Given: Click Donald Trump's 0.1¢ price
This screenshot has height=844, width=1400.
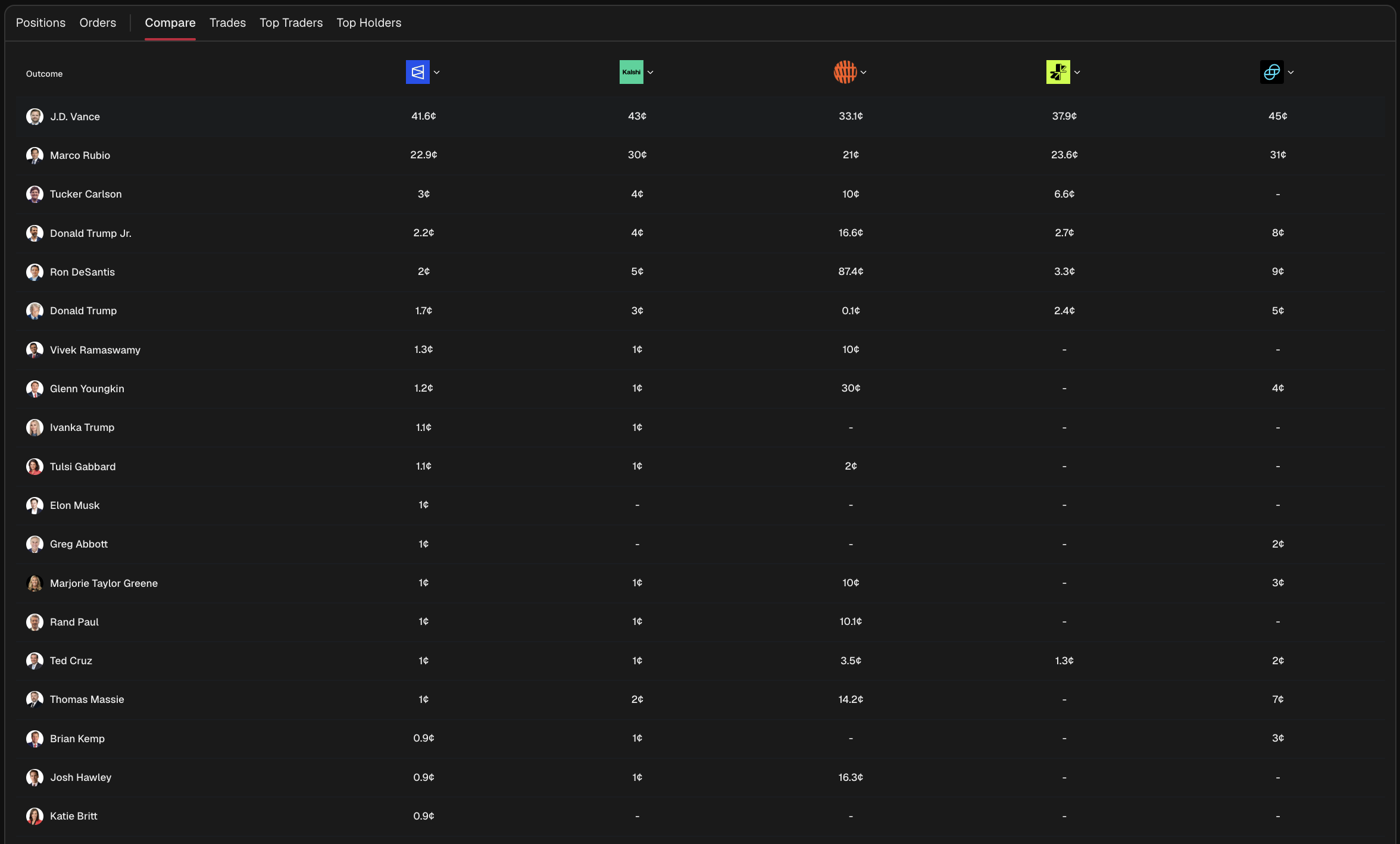Looking at the screenshot, I should (851, 311).
